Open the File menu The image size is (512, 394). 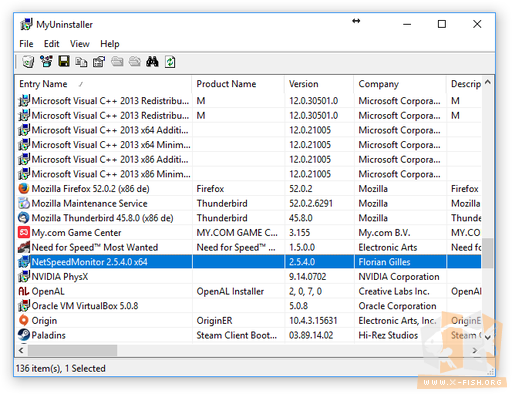26,44
